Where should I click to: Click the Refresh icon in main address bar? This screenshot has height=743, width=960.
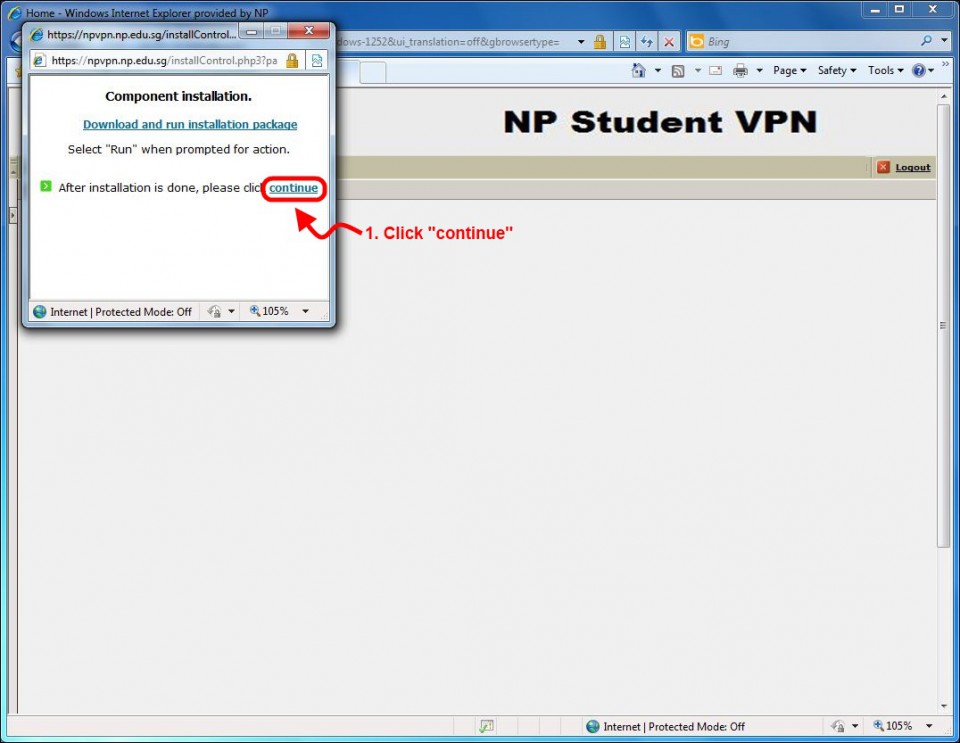(647, 42)
